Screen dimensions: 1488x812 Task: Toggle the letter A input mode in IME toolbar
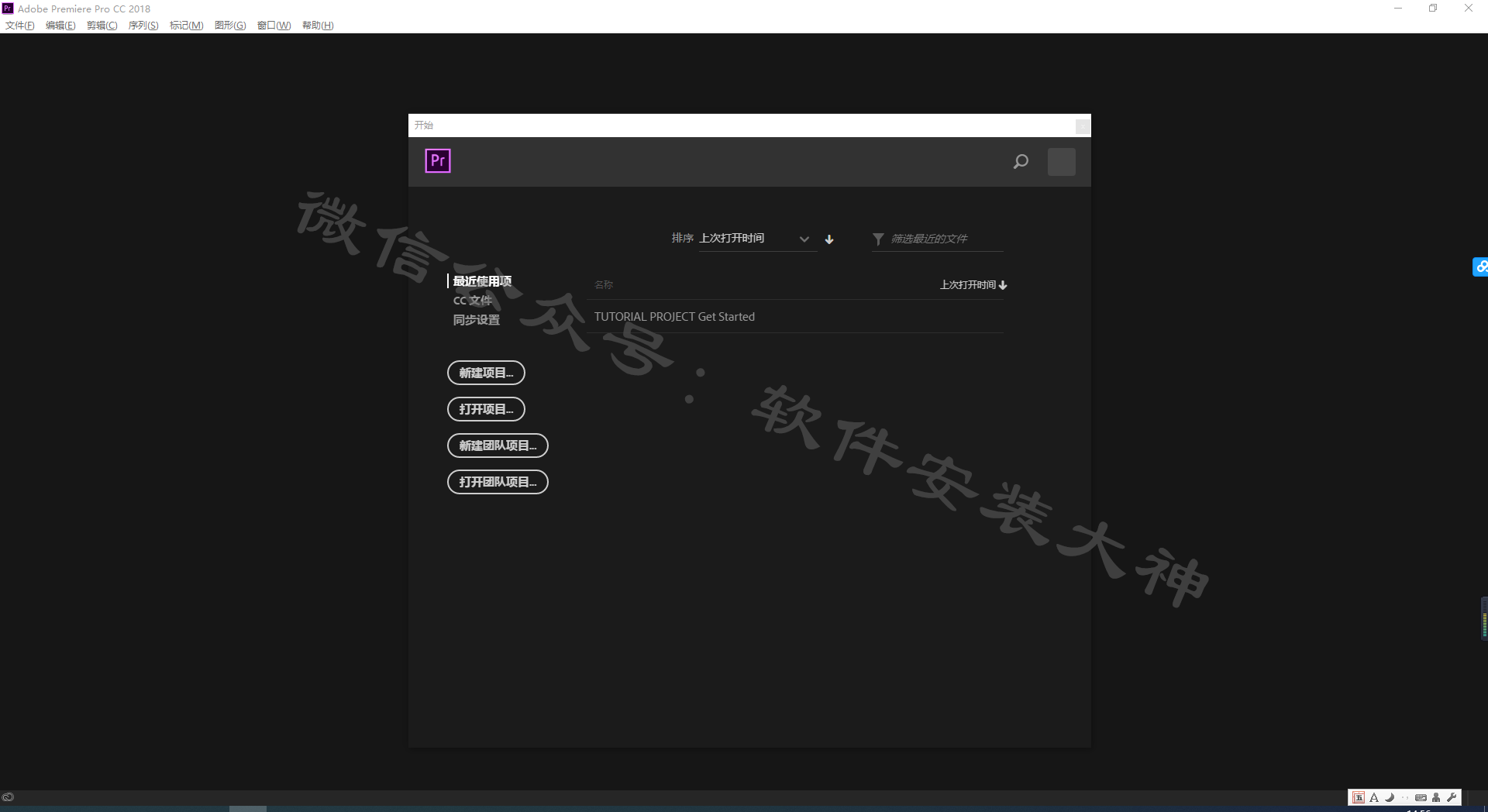(x=1374, y=797)
